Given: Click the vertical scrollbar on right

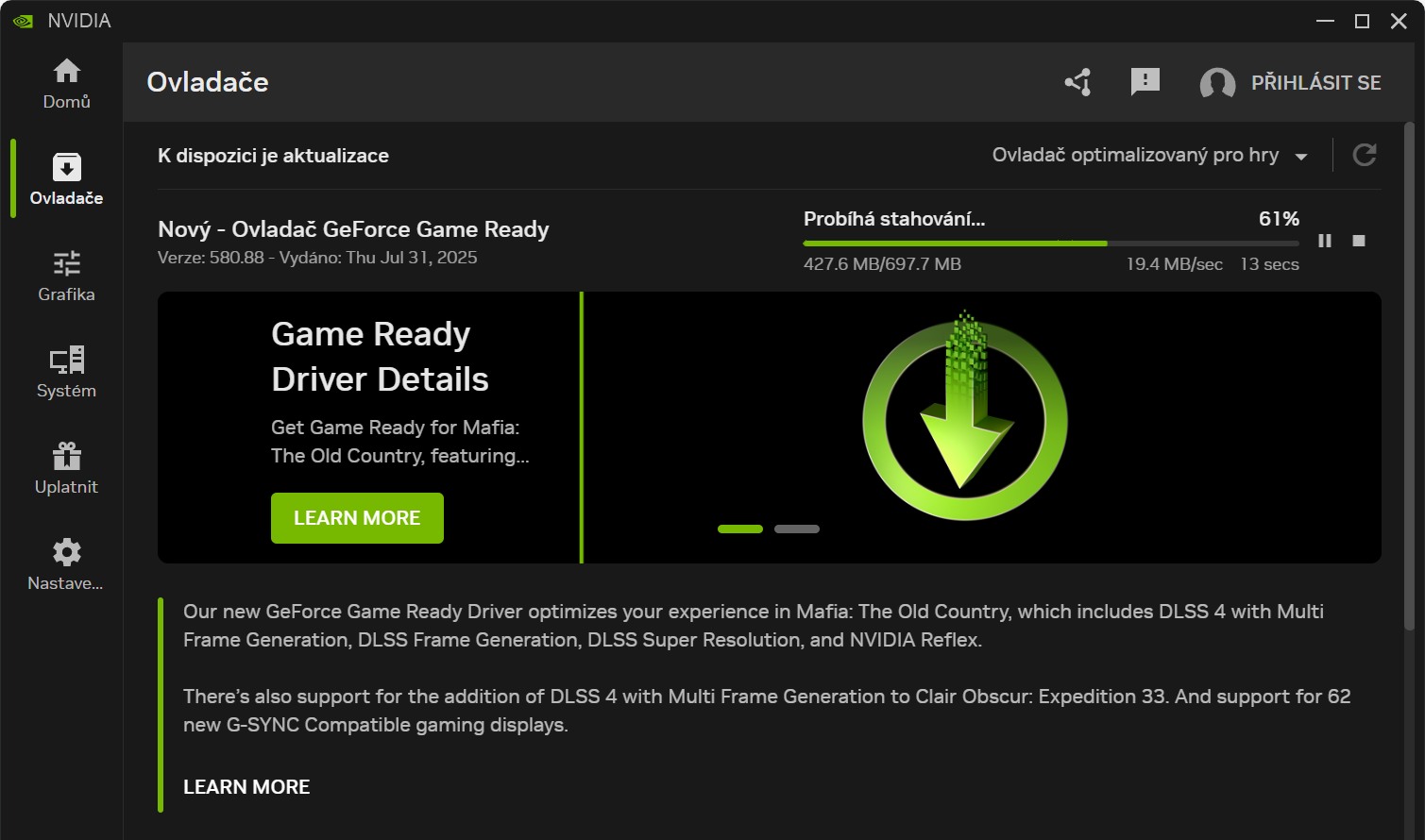Looking at the screenshot, I should (x=1409, y=378).
